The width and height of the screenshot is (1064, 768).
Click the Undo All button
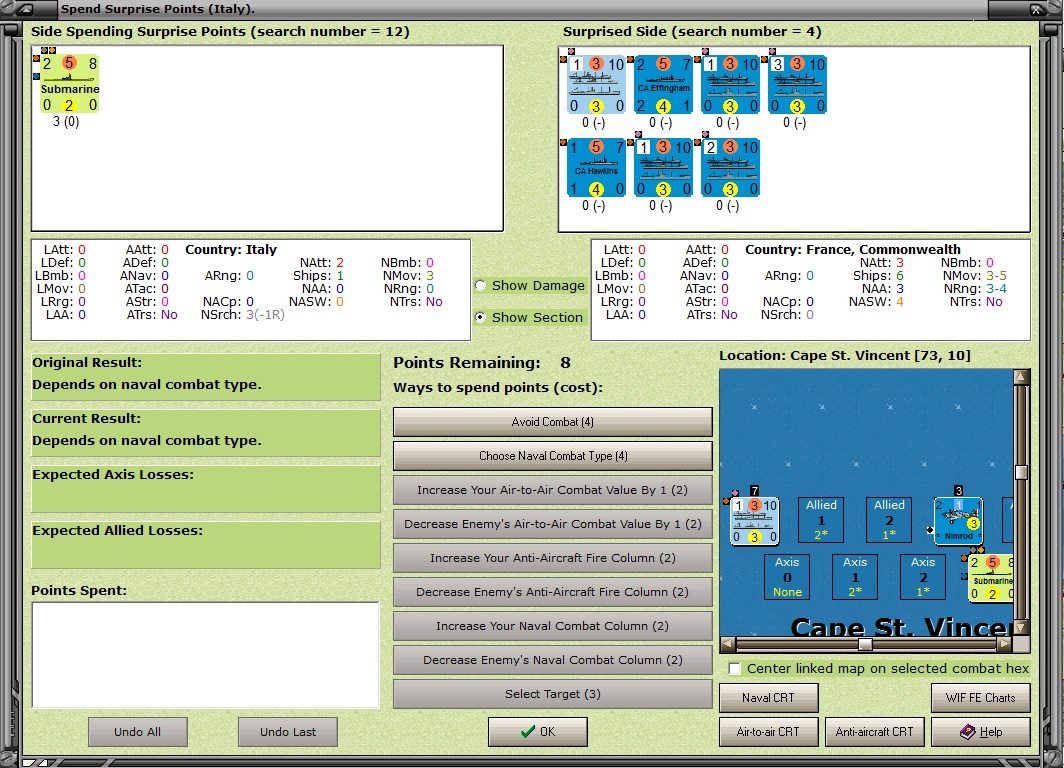click(x=138, y=732)
